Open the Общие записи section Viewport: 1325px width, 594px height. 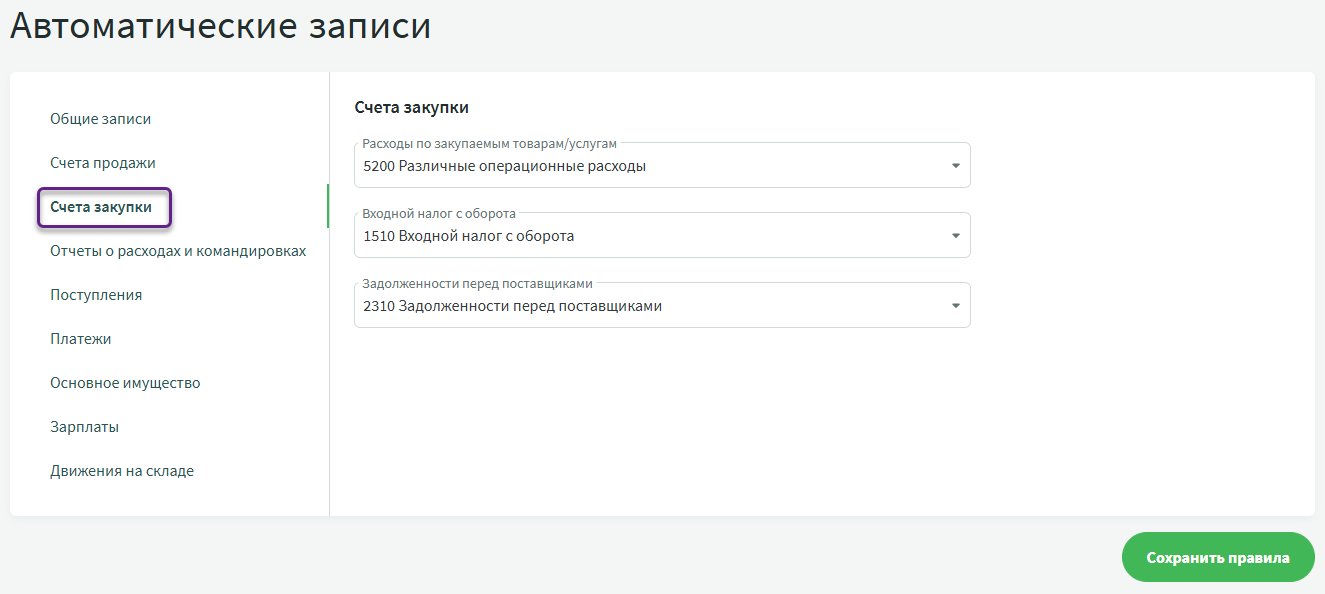click(x=101, y=119)
